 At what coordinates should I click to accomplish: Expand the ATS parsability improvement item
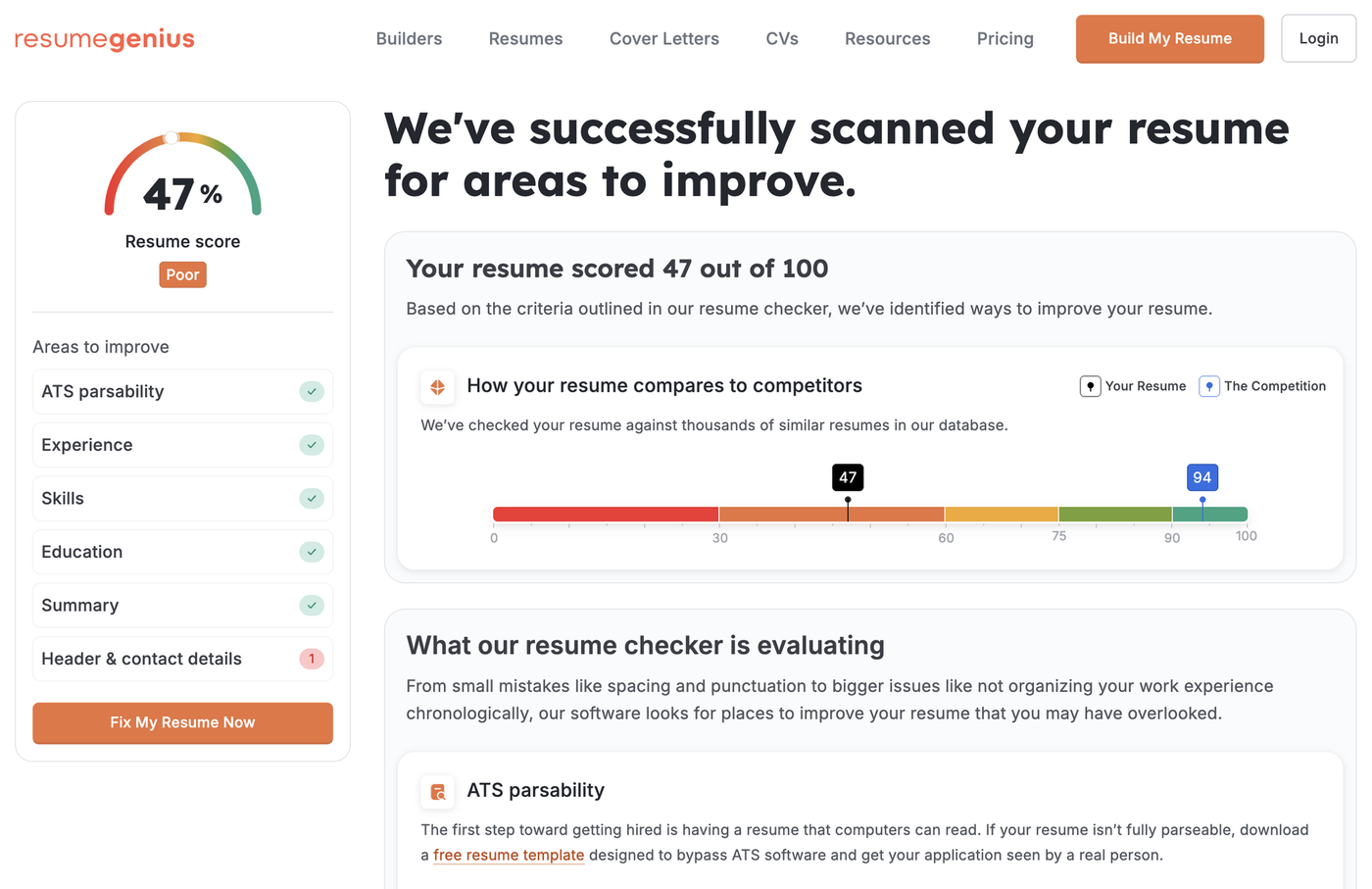tap(182, 391)
